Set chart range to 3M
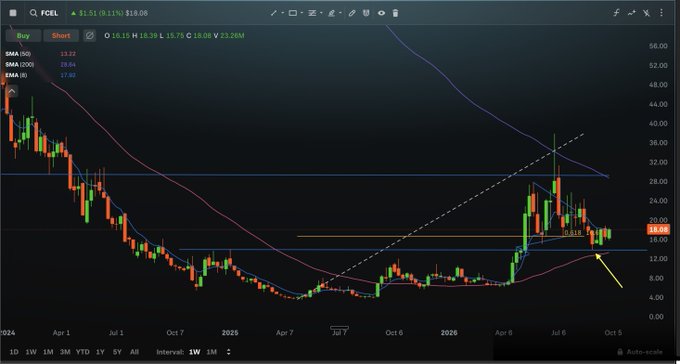Screen dimensions: 680x364 pyautogui.click(x=65, y=352)
